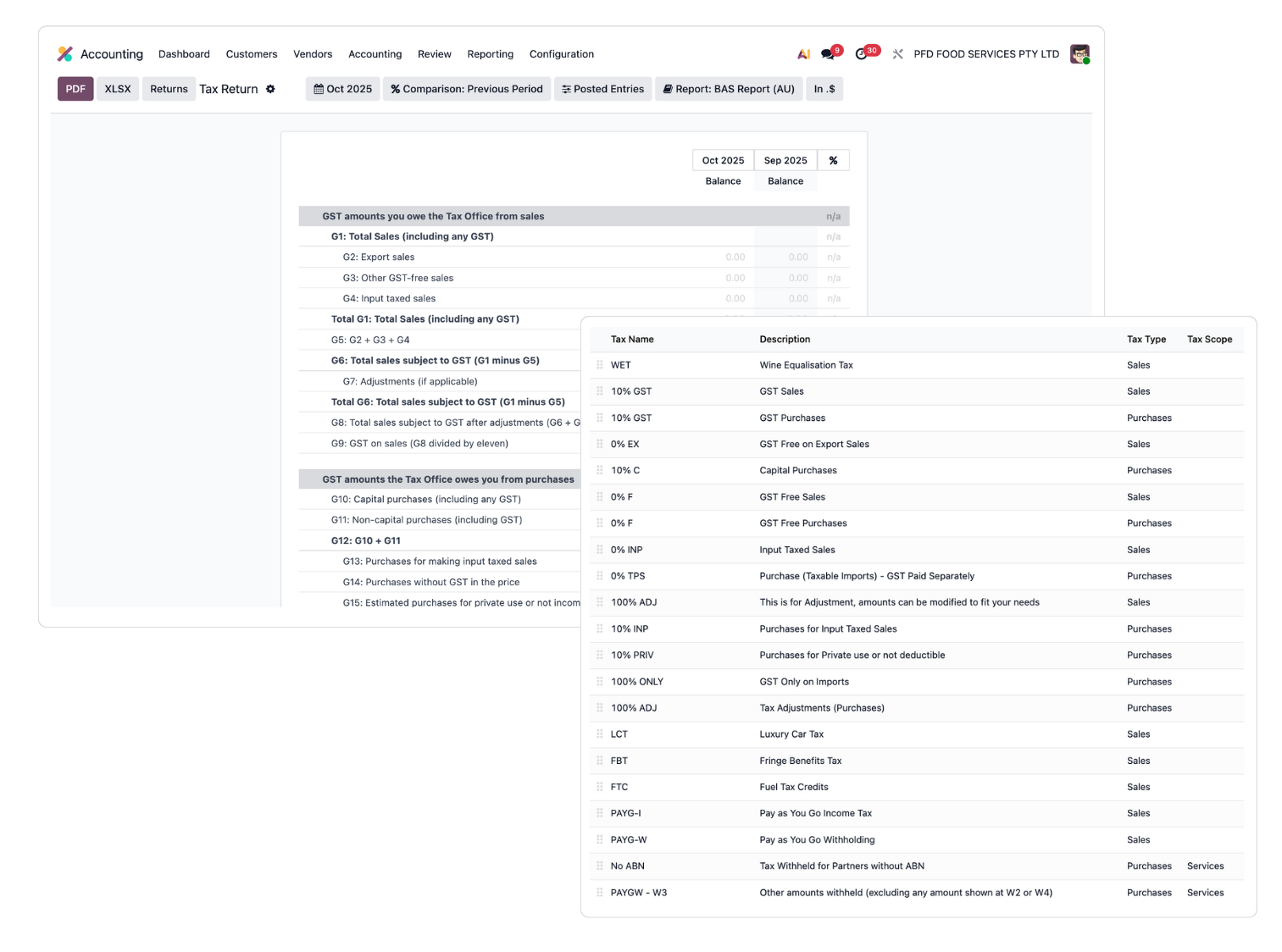Open the user avatar menu
This screenshot has width=1282, height=952.
point(1079,54)
